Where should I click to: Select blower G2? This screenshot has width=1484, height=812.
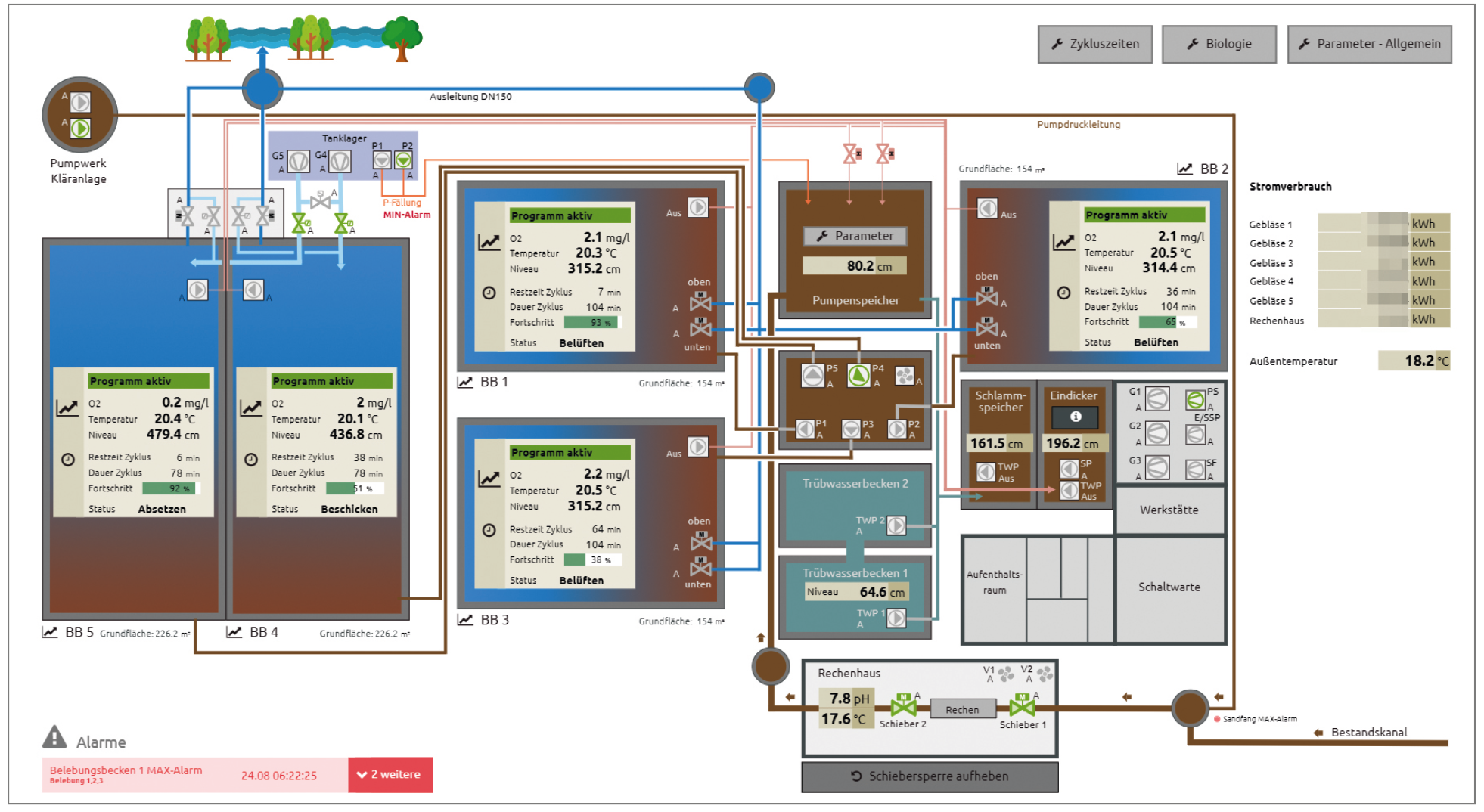click(x=1157, y=433)
